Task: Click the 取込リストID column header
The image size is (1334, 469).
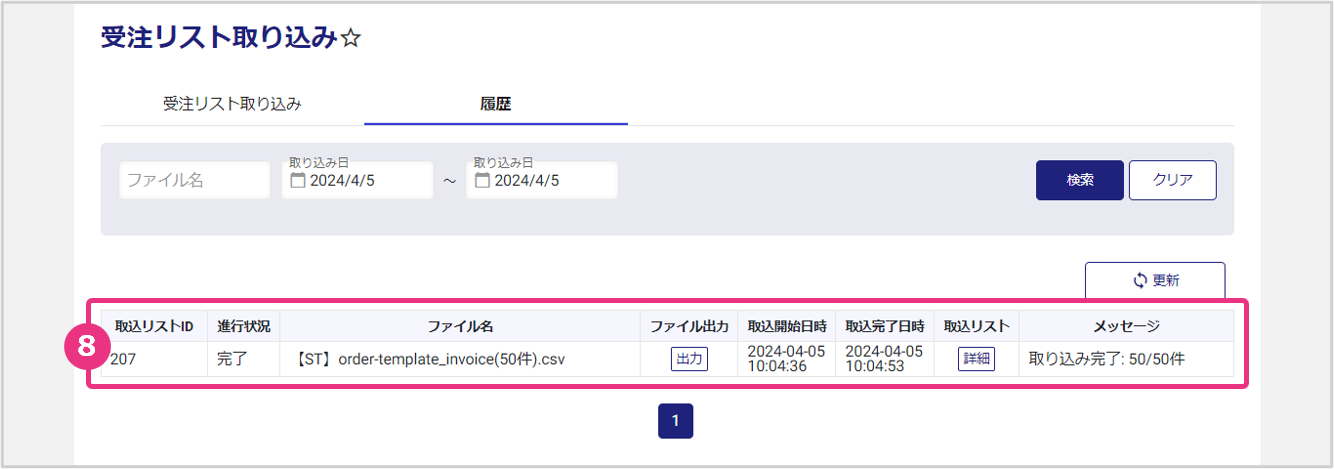Action: (154, 326)
